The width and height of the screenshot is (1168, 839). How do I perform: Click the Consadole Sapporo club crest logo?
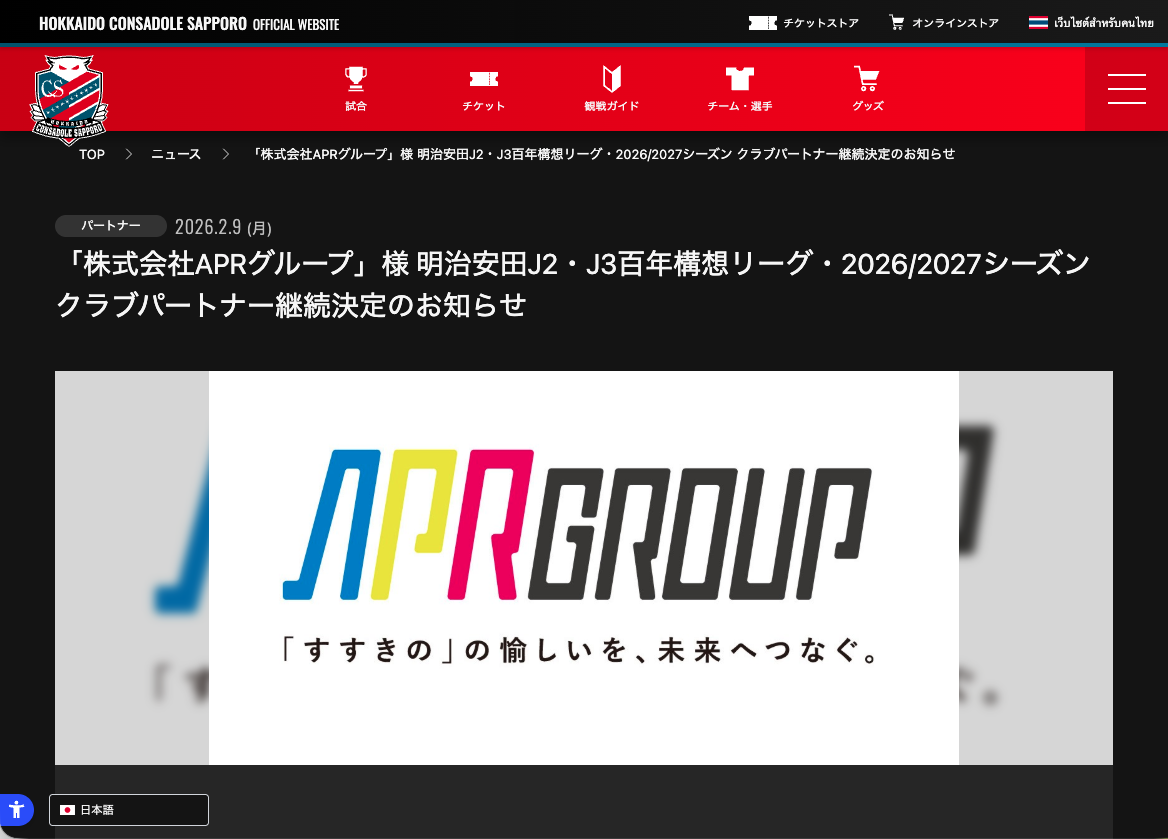(x=68, y=99)
